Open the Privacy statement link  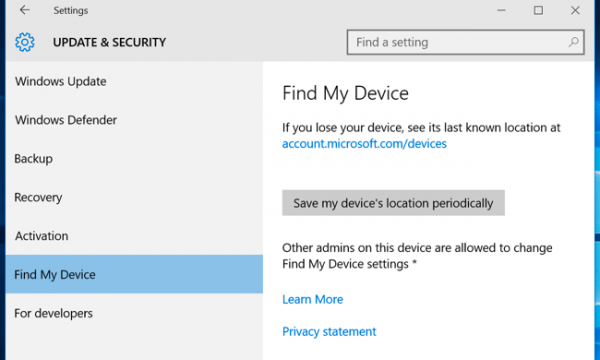pyautogui.click(x=329, y=331)
